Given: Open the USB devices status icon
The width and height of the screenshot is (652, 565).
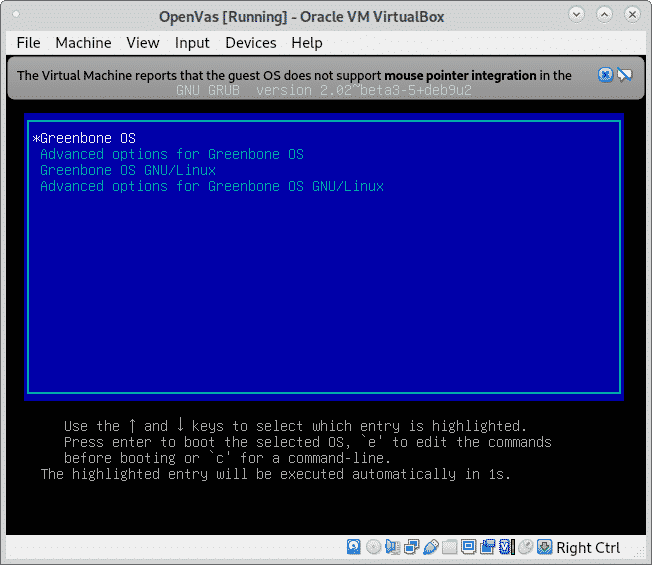Looking at the screenshot, I should [431, 547].
